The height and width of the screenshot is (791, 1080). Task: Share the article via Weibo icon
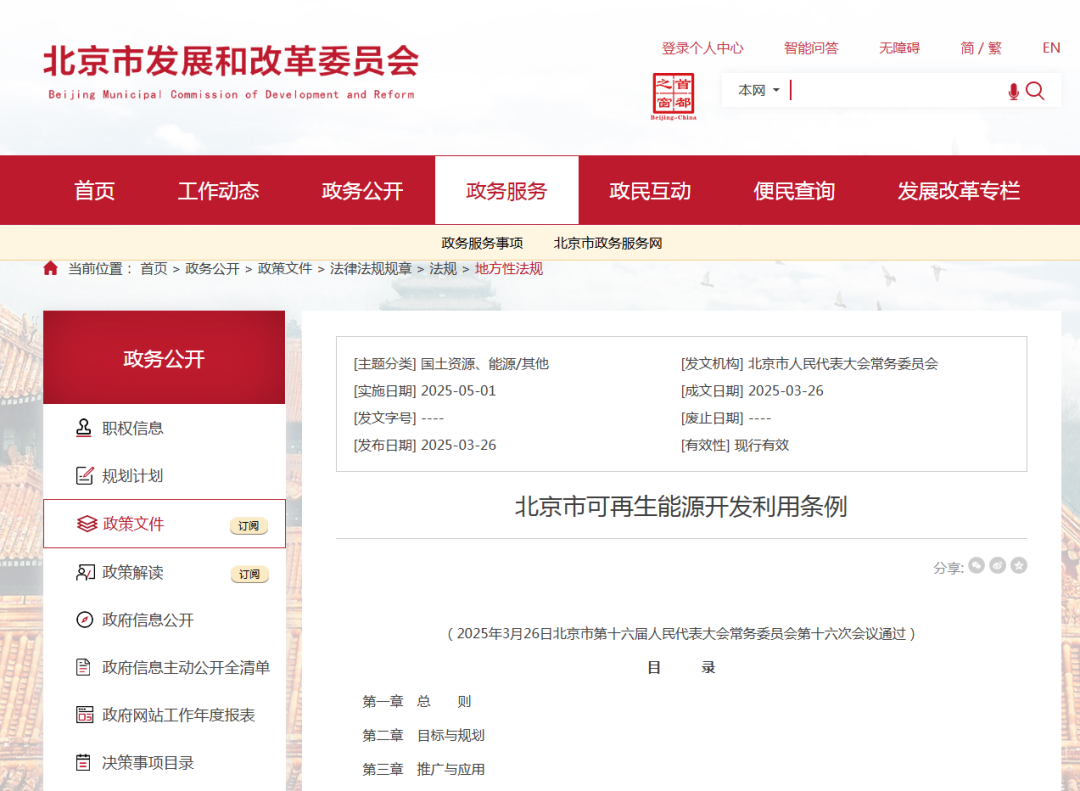997,566
